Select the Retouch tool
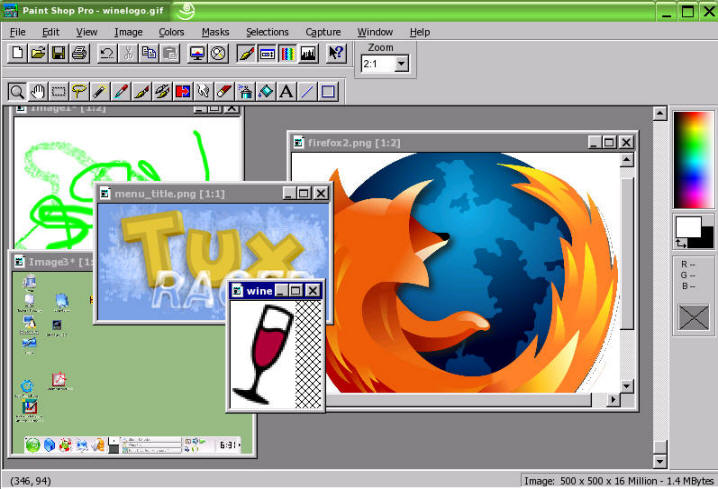The image size is (718, 489). point(203,92)
